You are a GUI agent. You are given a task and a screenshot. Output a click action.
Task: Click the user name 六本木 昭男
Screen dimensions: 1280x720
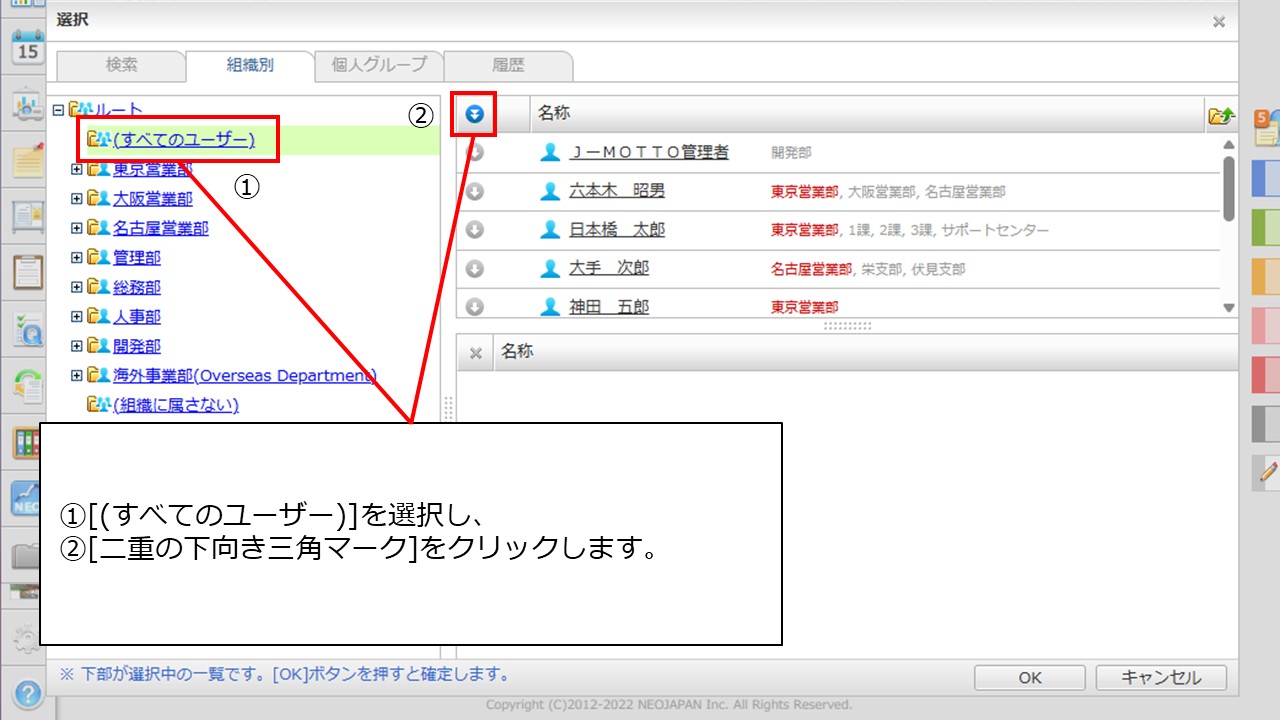(617, 191)
